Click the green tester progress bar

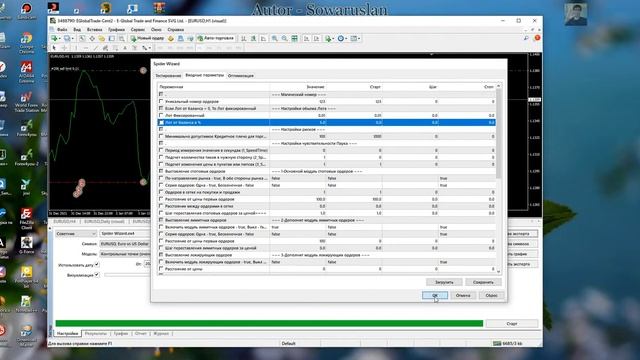point(269,323)
